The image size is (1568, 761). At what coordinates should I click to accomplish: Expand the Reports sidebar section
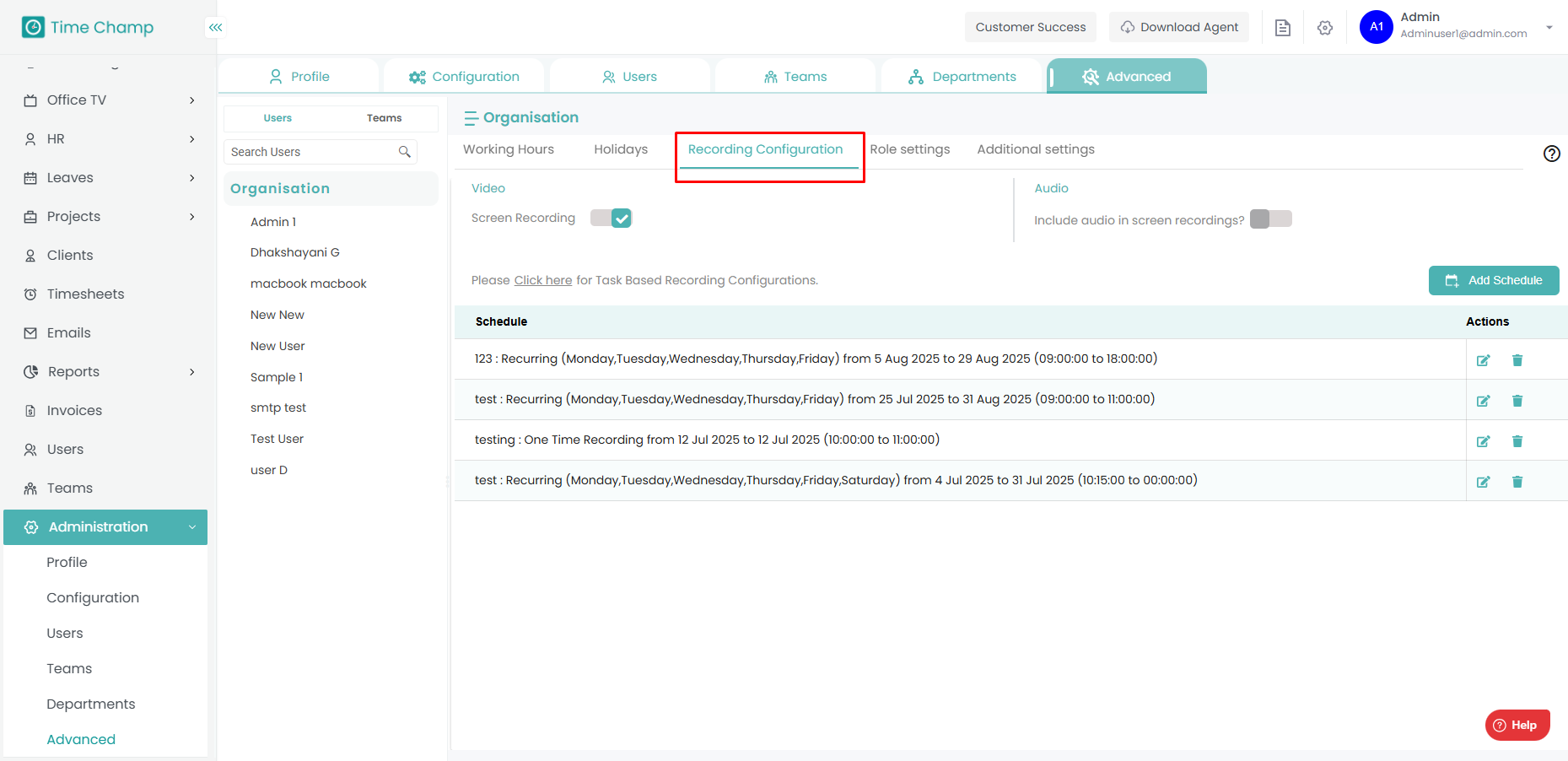tap(192, 372)
